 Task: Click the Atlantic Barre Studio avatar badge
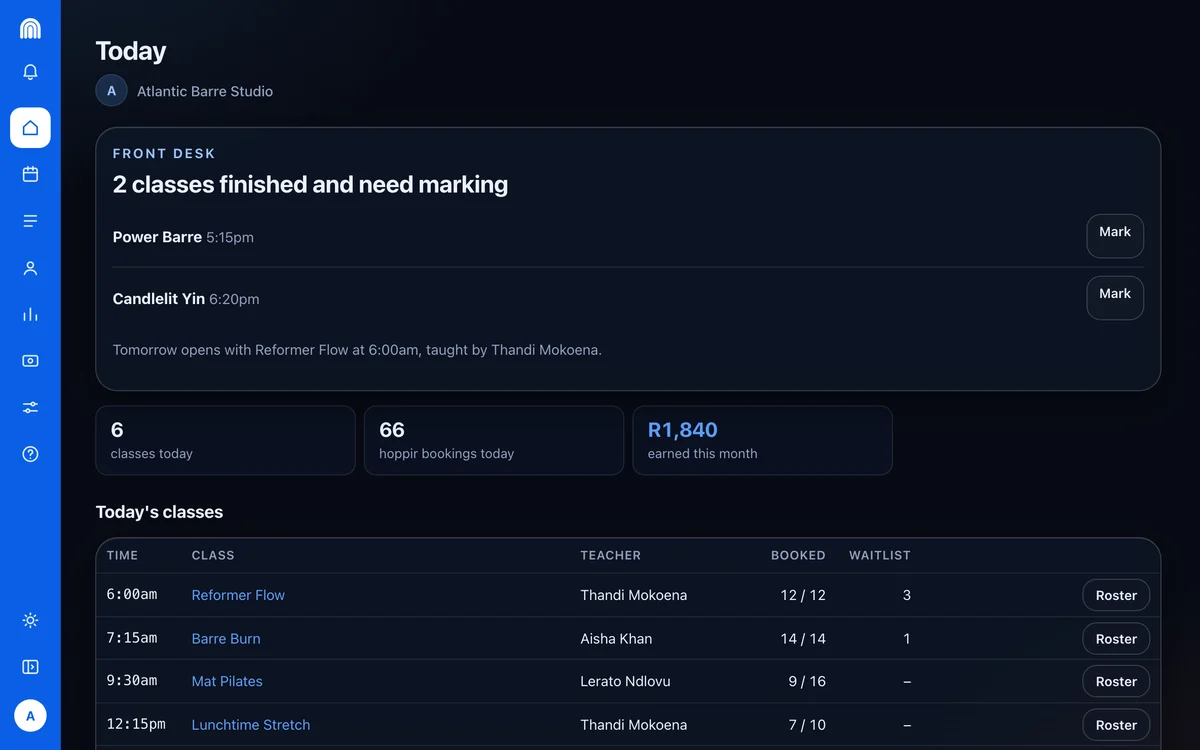point(111,91)
